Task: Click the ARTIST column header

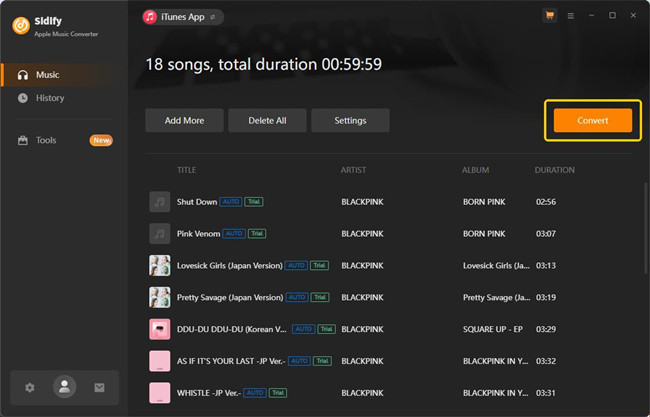Action: (354, 170)
